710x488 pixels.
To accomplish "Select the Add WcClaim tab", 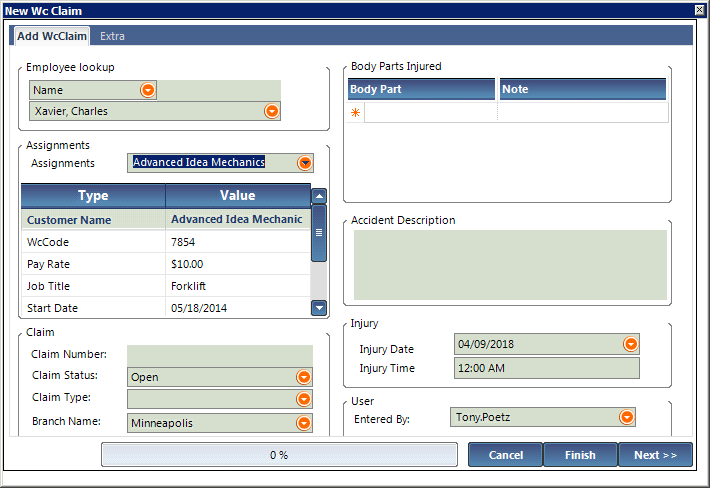I will [x=52, y=36].
